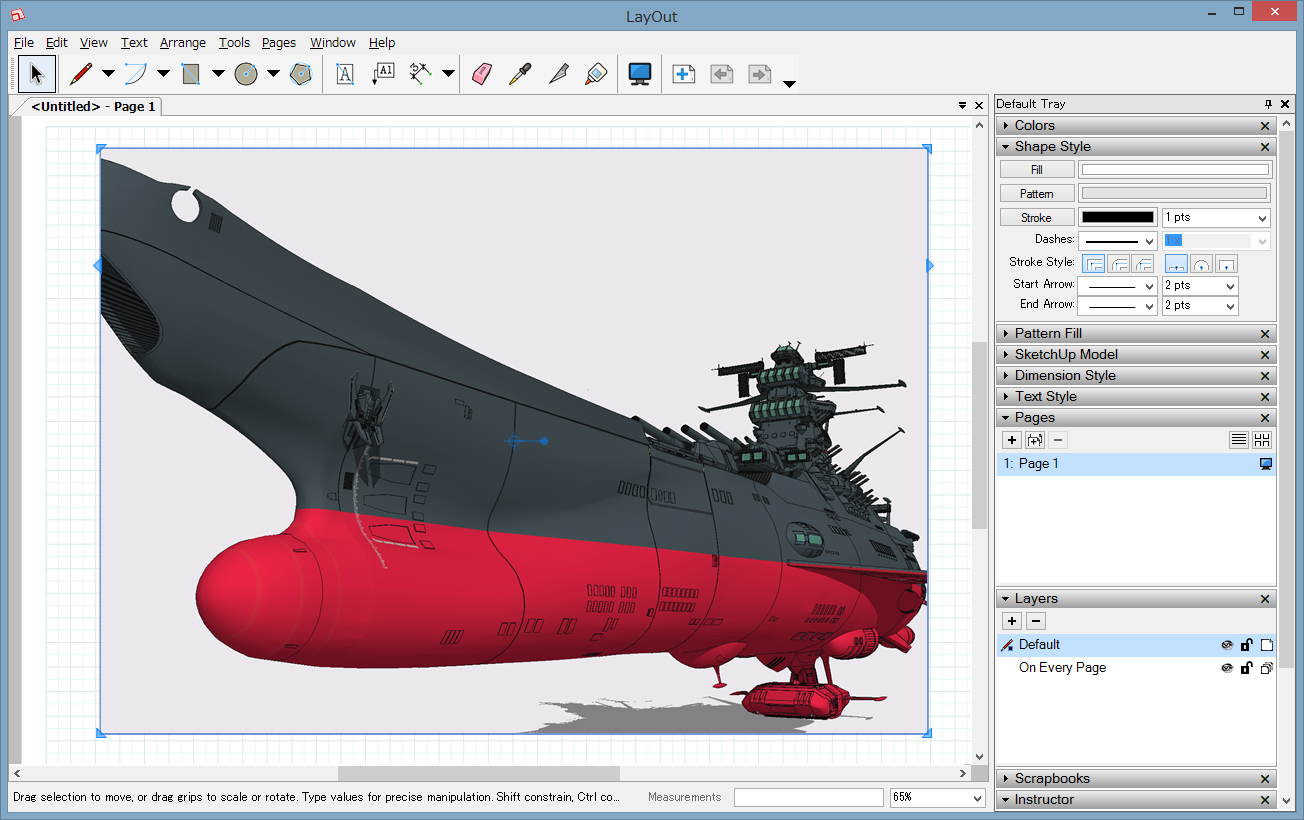The width and height of the screenshot is (1304, 820).
Task: Select the Split knife tool
Action: click(558, 74)
